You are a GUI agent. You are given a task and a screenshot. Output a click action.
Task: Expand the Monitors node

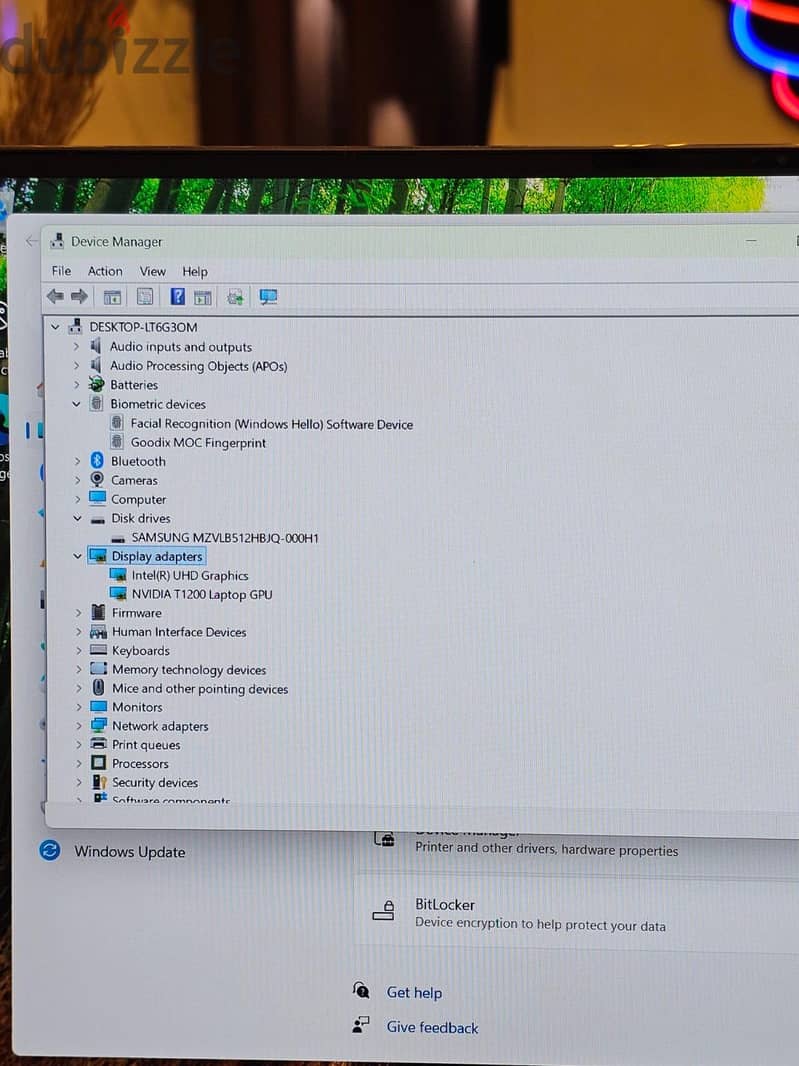(79, 707)
